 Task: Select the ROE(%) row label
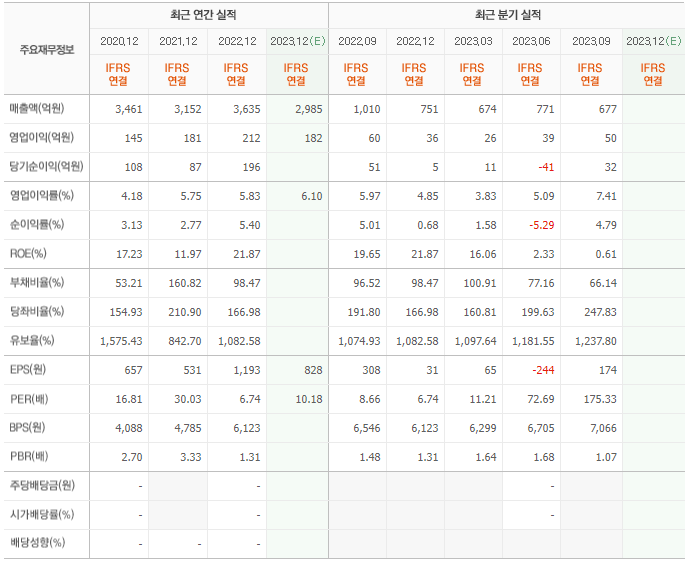28,253
